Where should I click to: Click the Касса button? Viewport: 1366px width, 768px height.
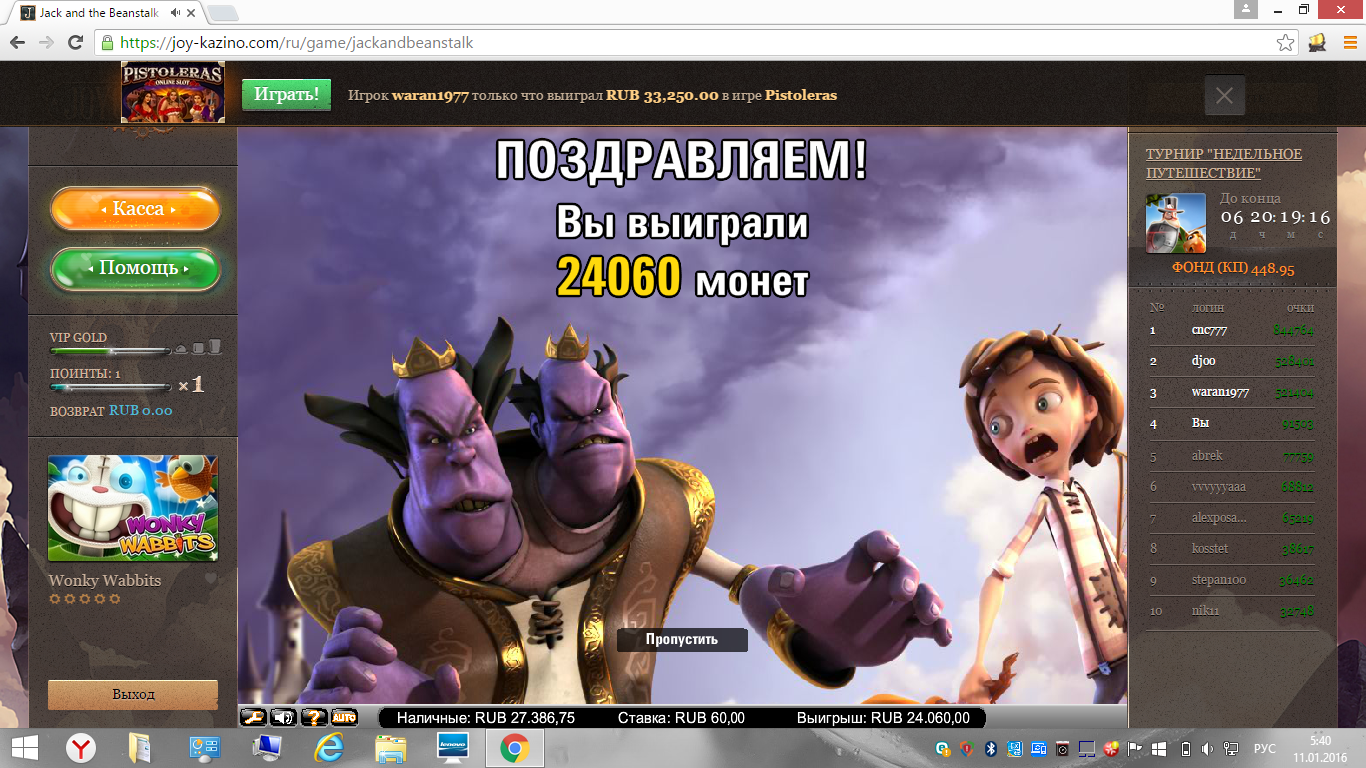(x=135, y=210)
